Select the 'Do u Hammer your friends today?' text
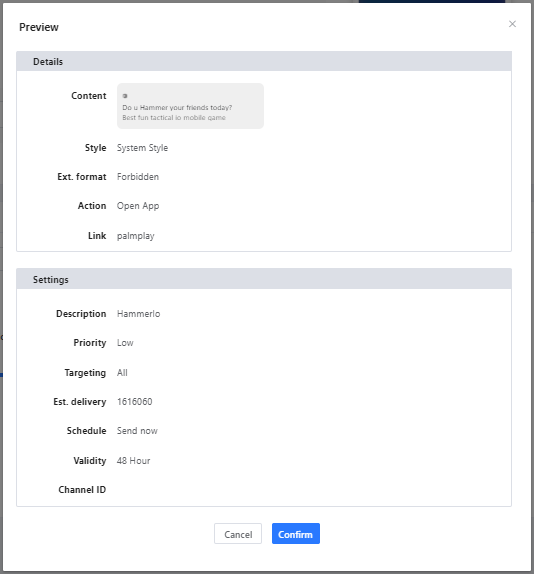The width and height of the screenshot is (534, 574). click(x=177, y=108)
